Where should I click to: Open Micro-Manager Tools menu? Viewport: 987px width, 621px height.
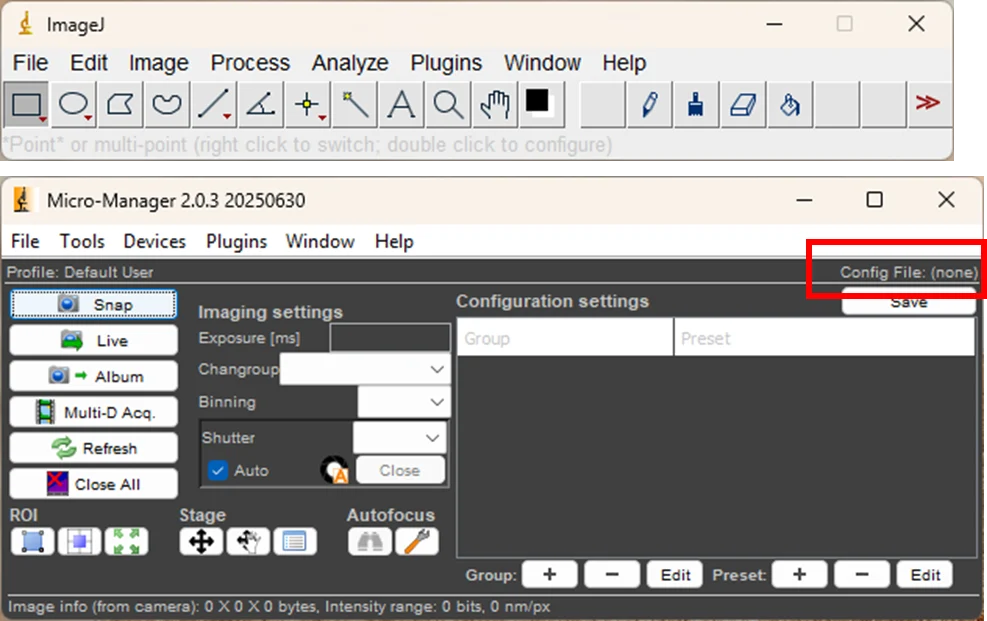82,242
